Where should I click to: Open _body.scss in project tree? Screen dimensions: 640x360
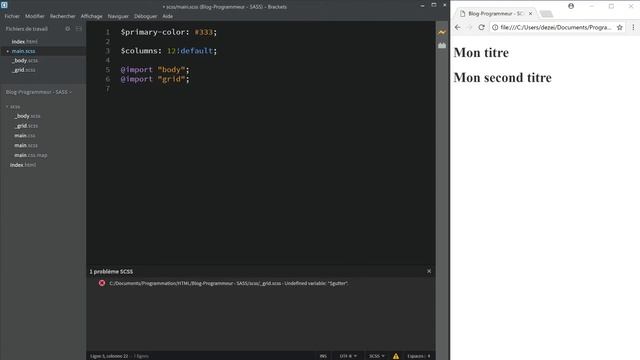pyautogui.click(x=27, y=116)
